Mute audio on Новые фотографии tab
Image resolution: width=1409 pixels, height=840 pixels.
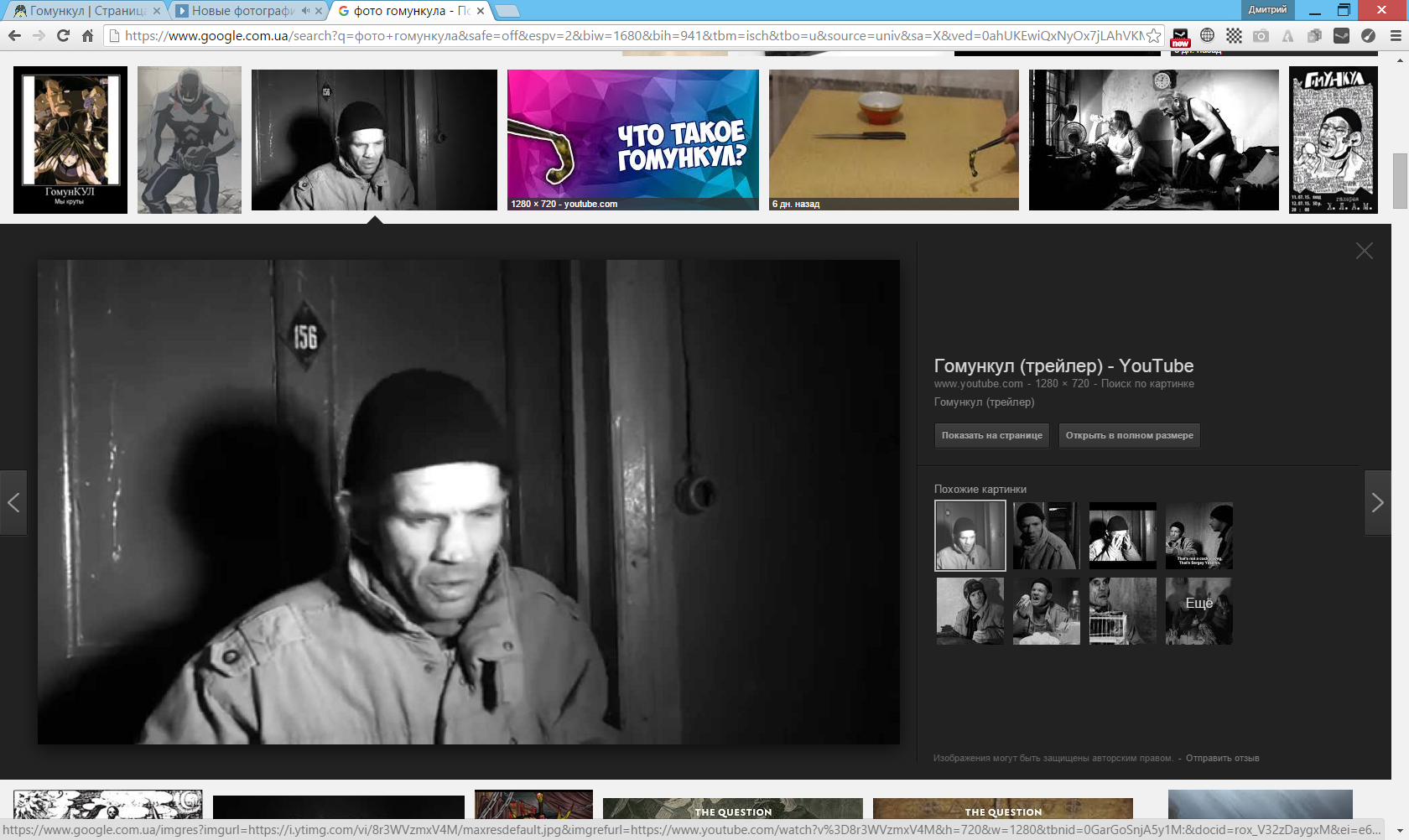[305, 11]
